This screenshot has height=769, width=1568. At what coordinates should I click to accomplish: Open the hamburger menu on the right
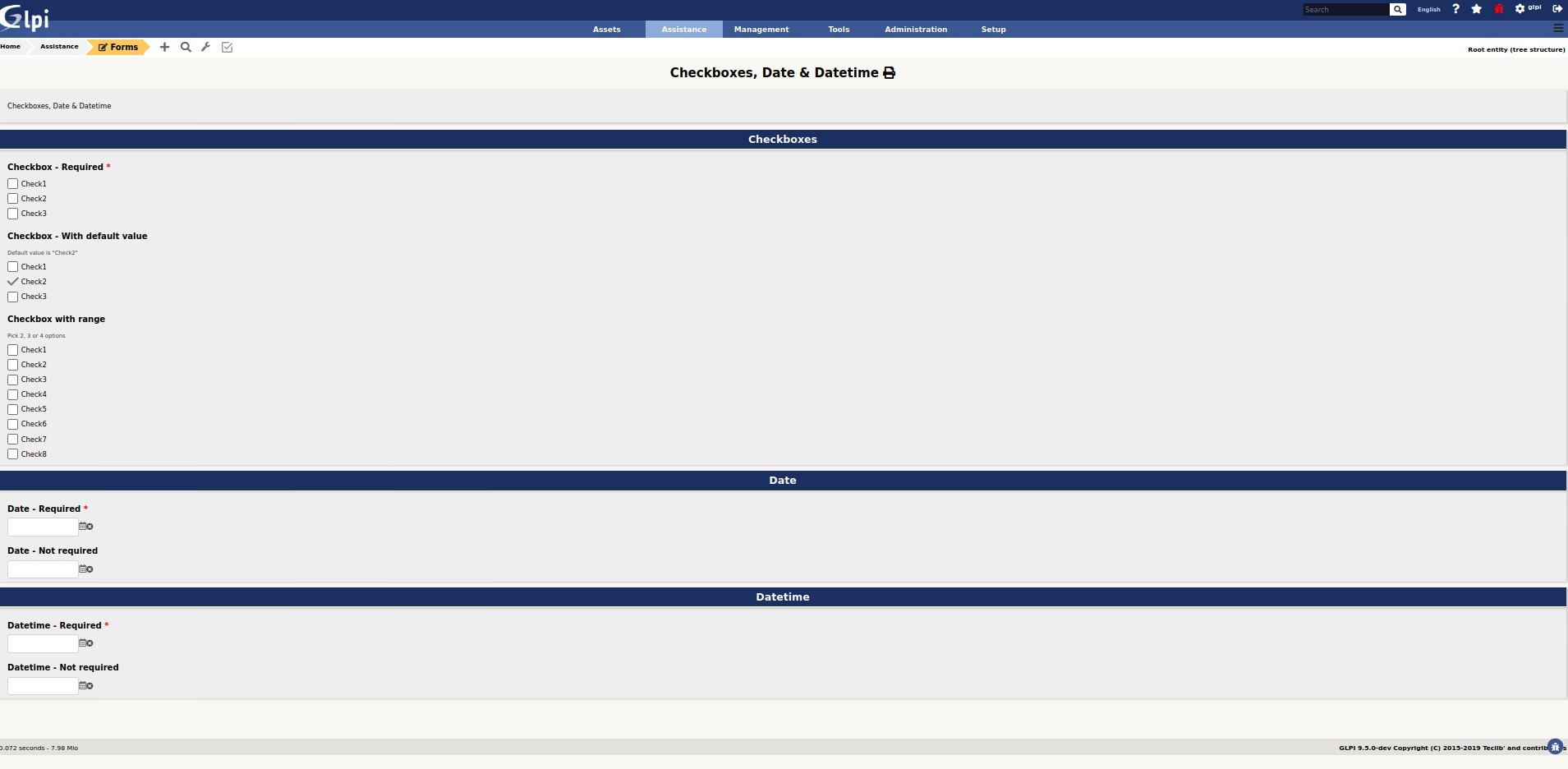click(x=1557, y=28)
